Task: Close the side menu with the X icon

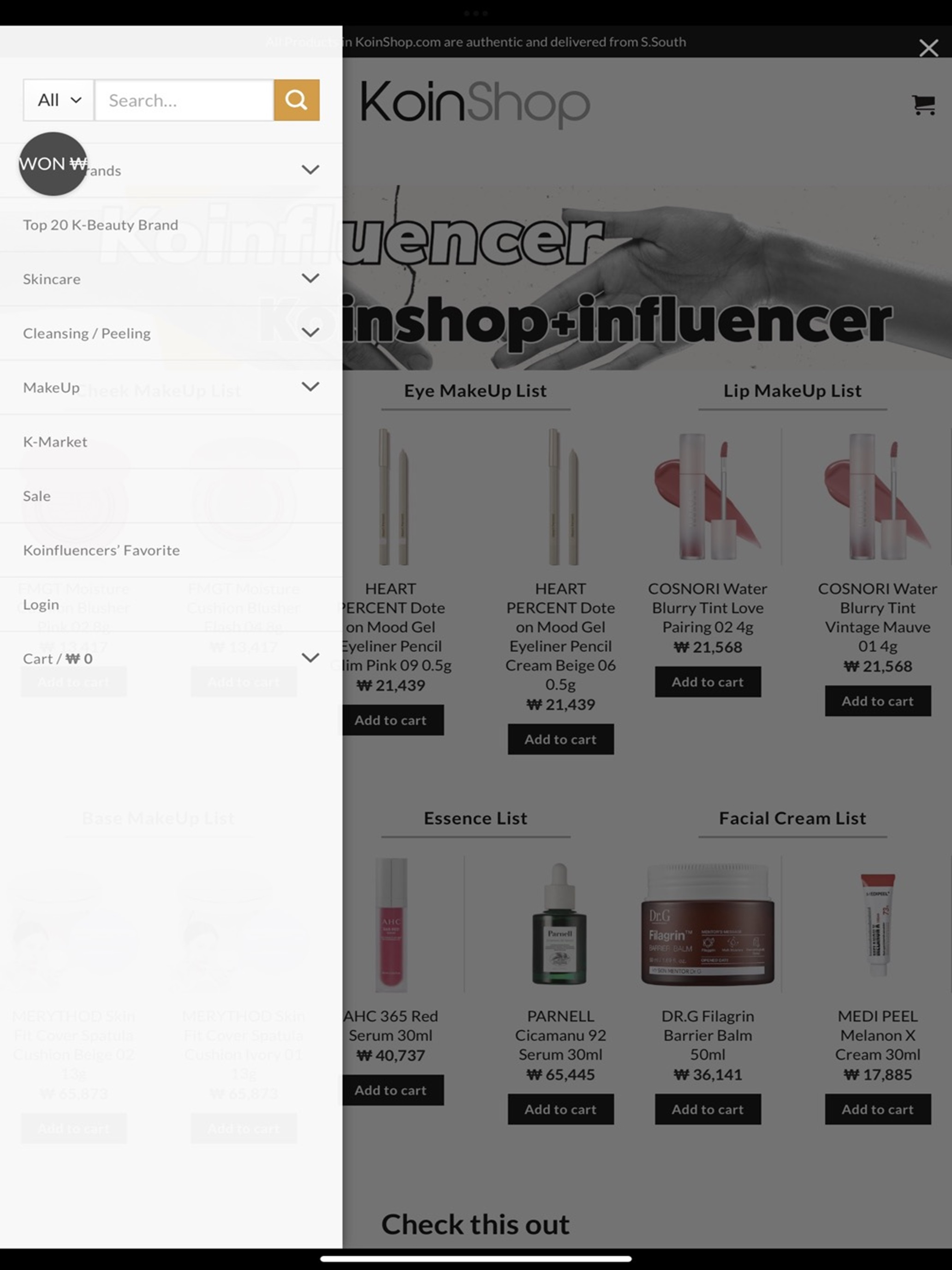Action: pyautogui.click(x=928, y=48)
